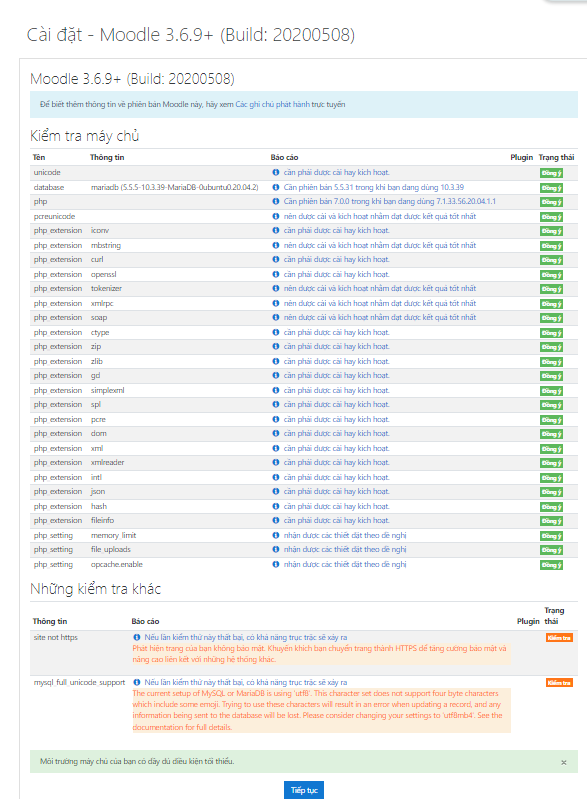Click the info icon for gd extension
Viewport: 587px width, 799px height.
point(276,376)
